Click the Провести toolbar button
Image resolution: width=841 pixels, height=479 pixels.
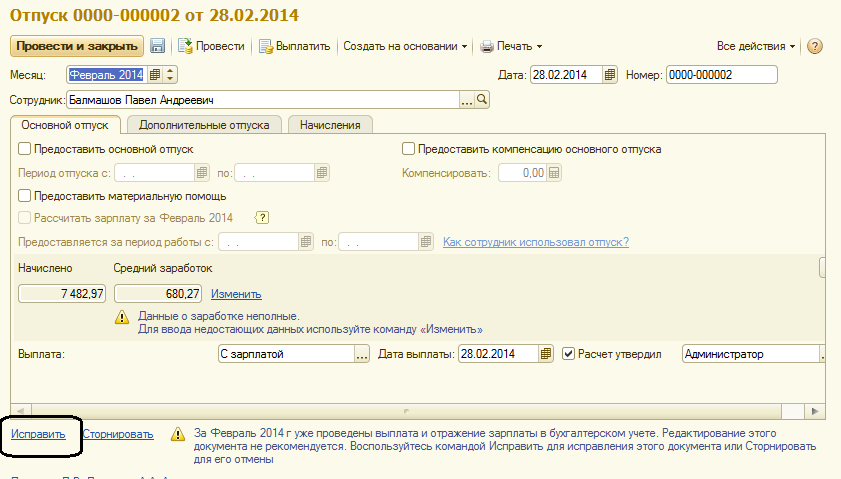pyautogui.click(x=211, y=46)
